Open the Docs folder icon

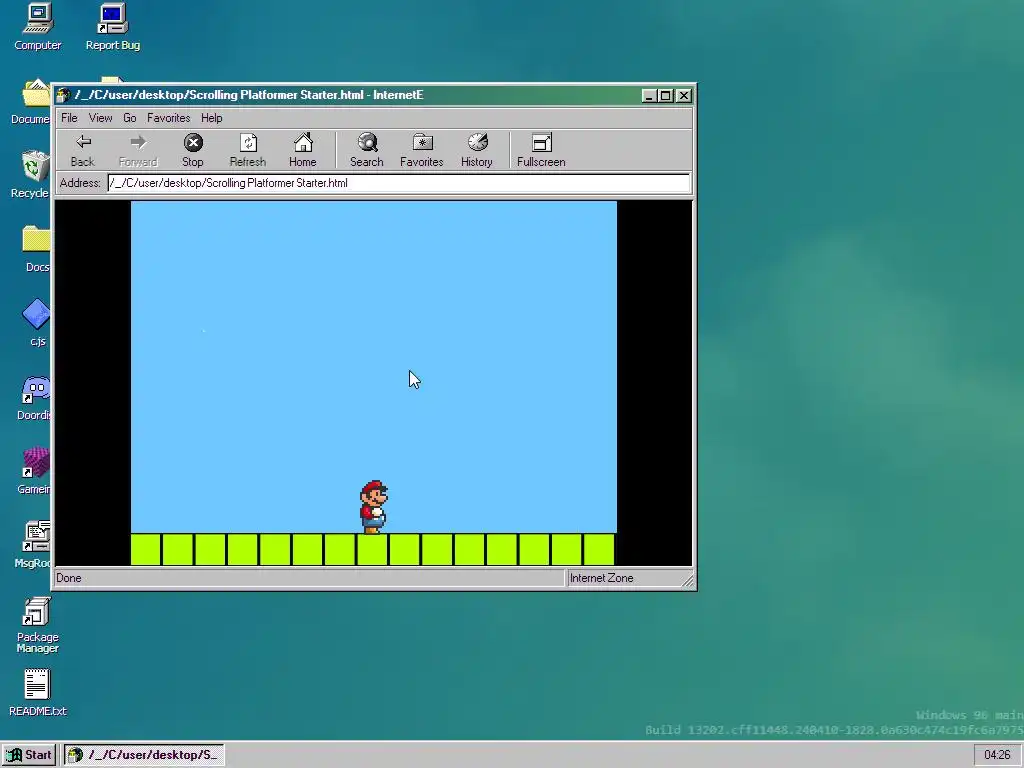pos(36,249)
